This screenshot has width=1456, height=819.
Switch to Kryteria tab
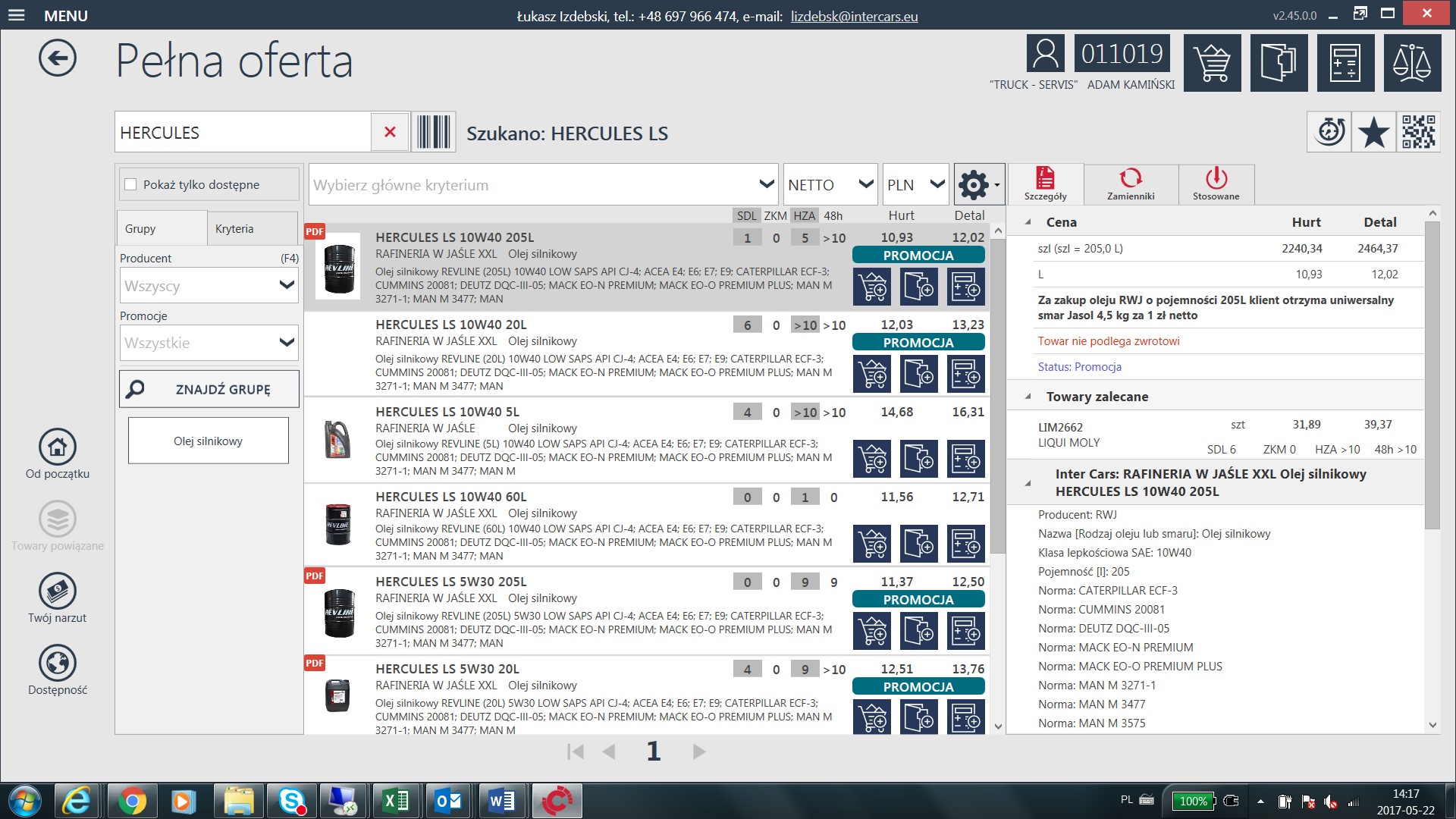[x=253, y=228]
